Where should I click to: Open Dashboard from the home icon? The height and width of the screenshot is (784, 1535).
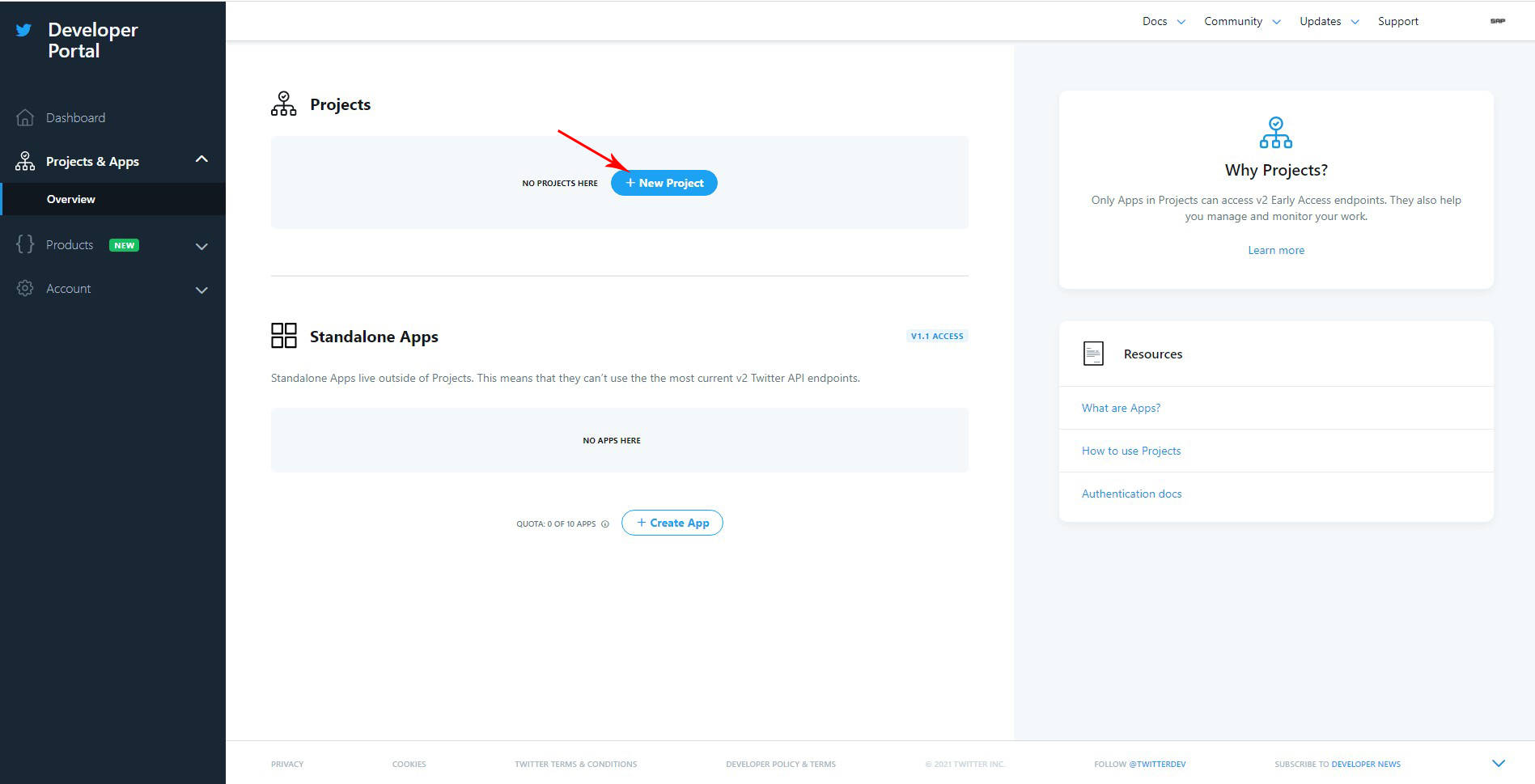pos(25,117)
